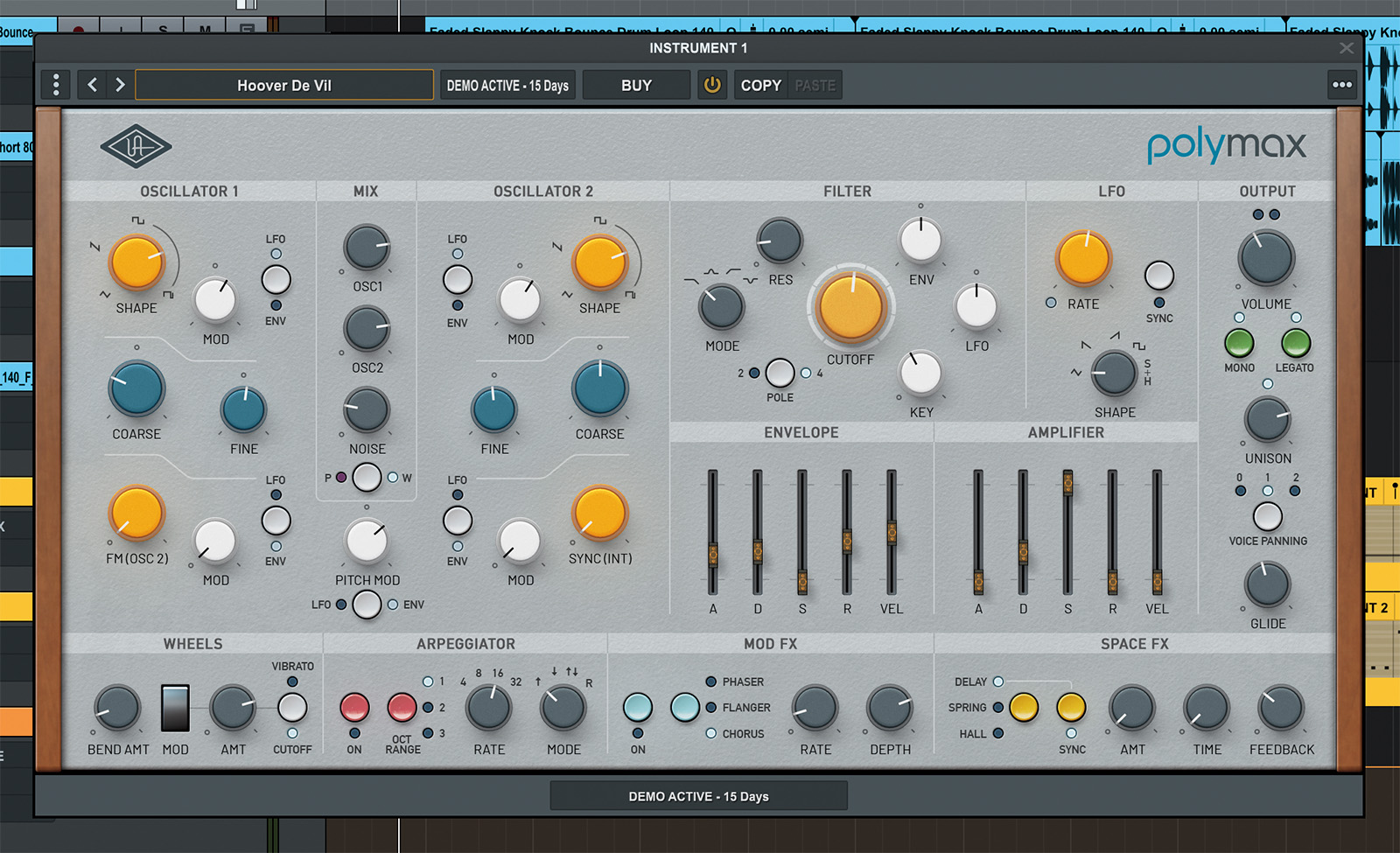Switch the VOICE PANNING selector

[1267, 516]
